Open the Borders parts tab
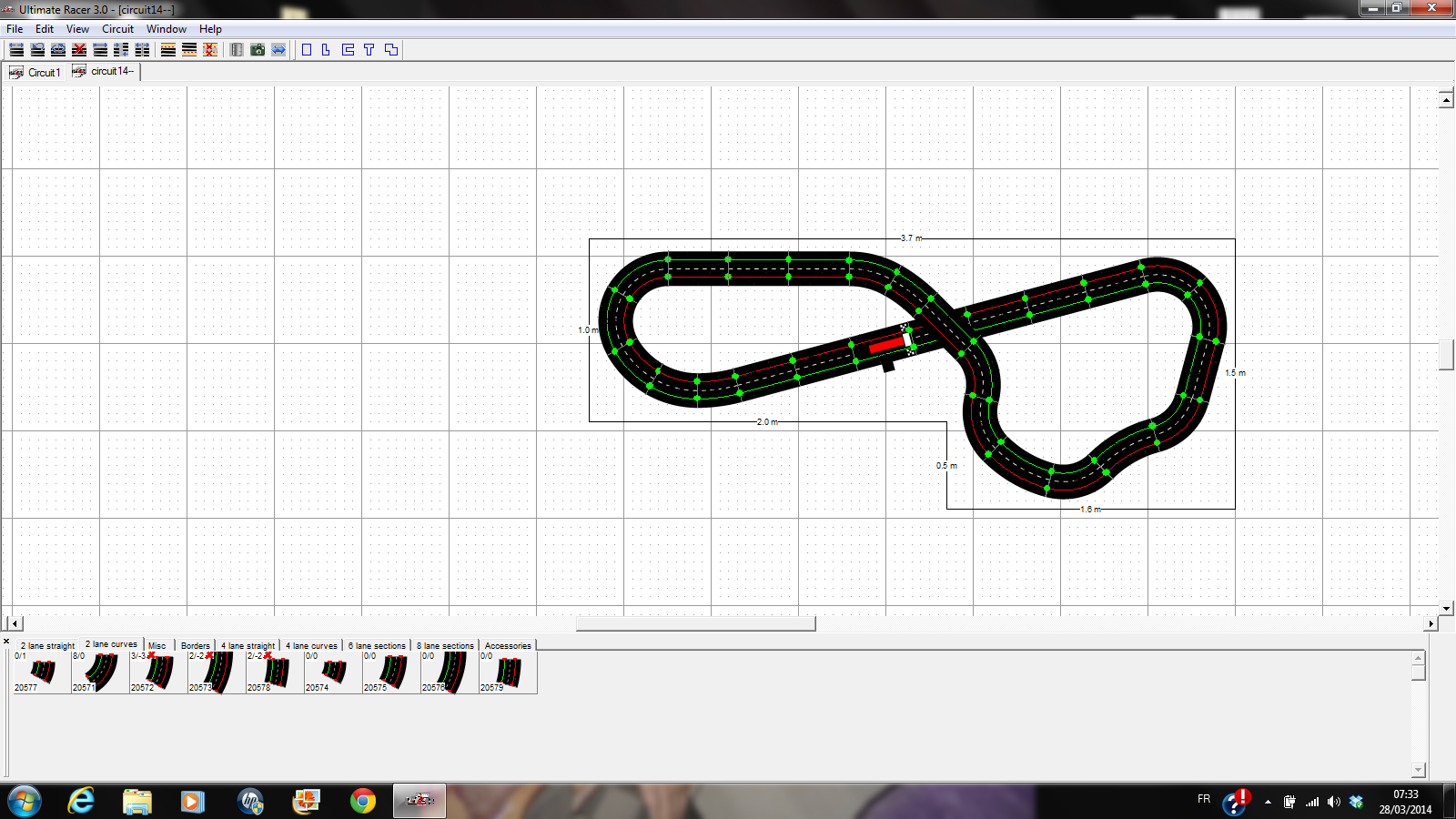 [x=195, y=645]
